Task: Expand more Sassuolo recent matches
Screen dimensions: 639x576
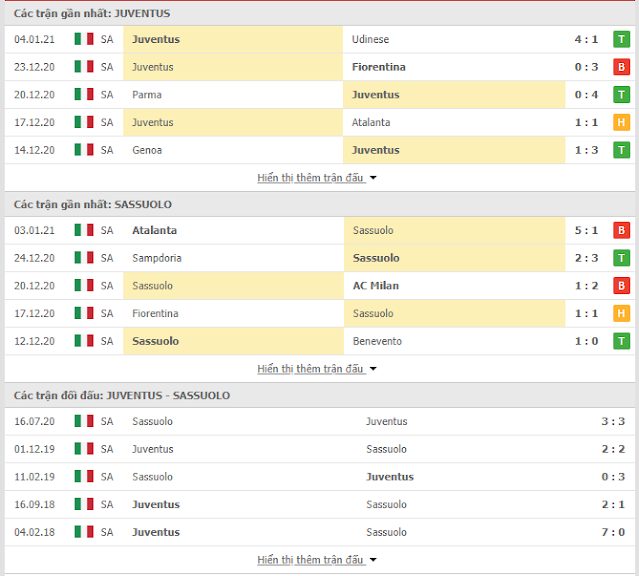Action: 316,369
